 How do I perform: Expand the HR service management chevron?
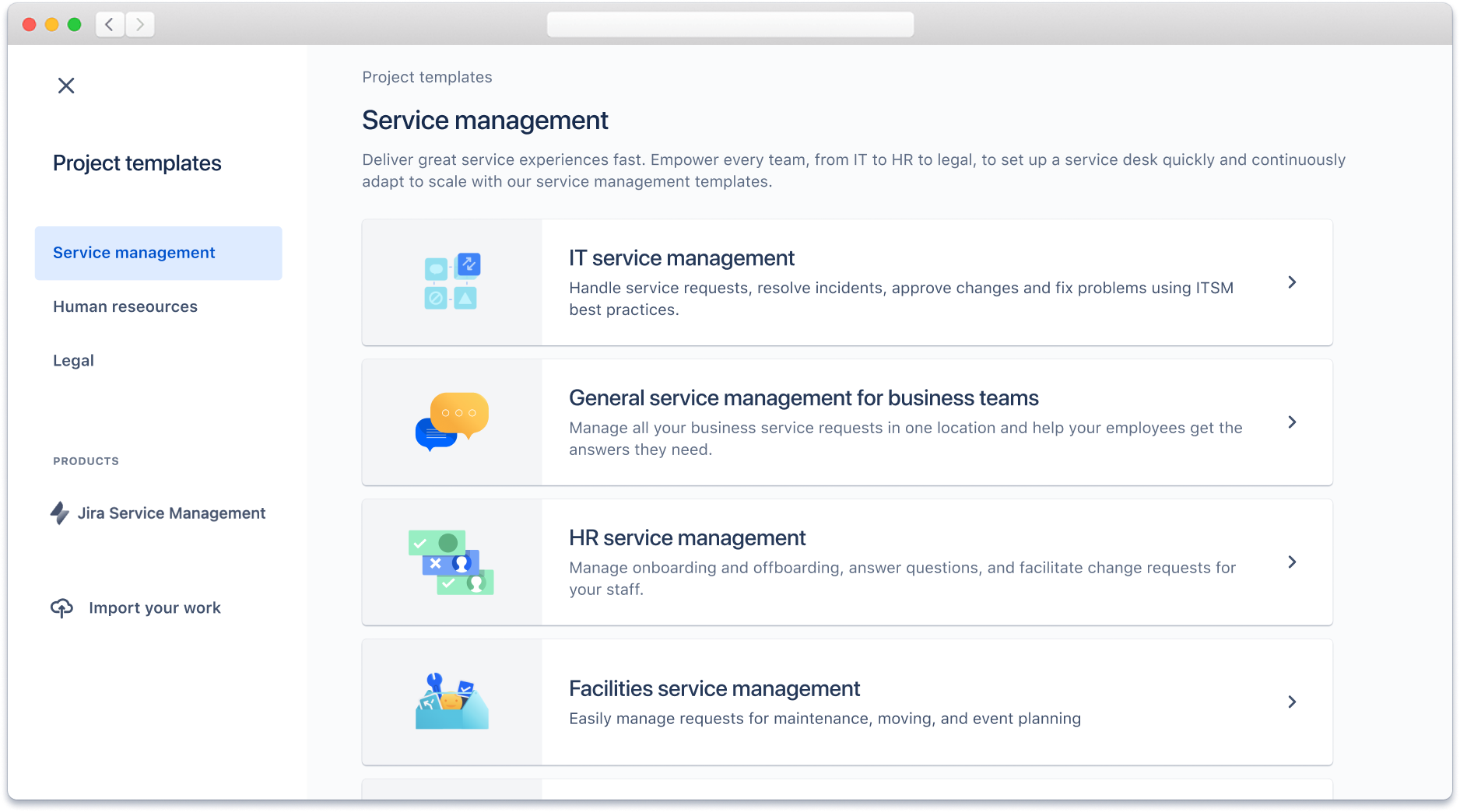[1292, 562]
